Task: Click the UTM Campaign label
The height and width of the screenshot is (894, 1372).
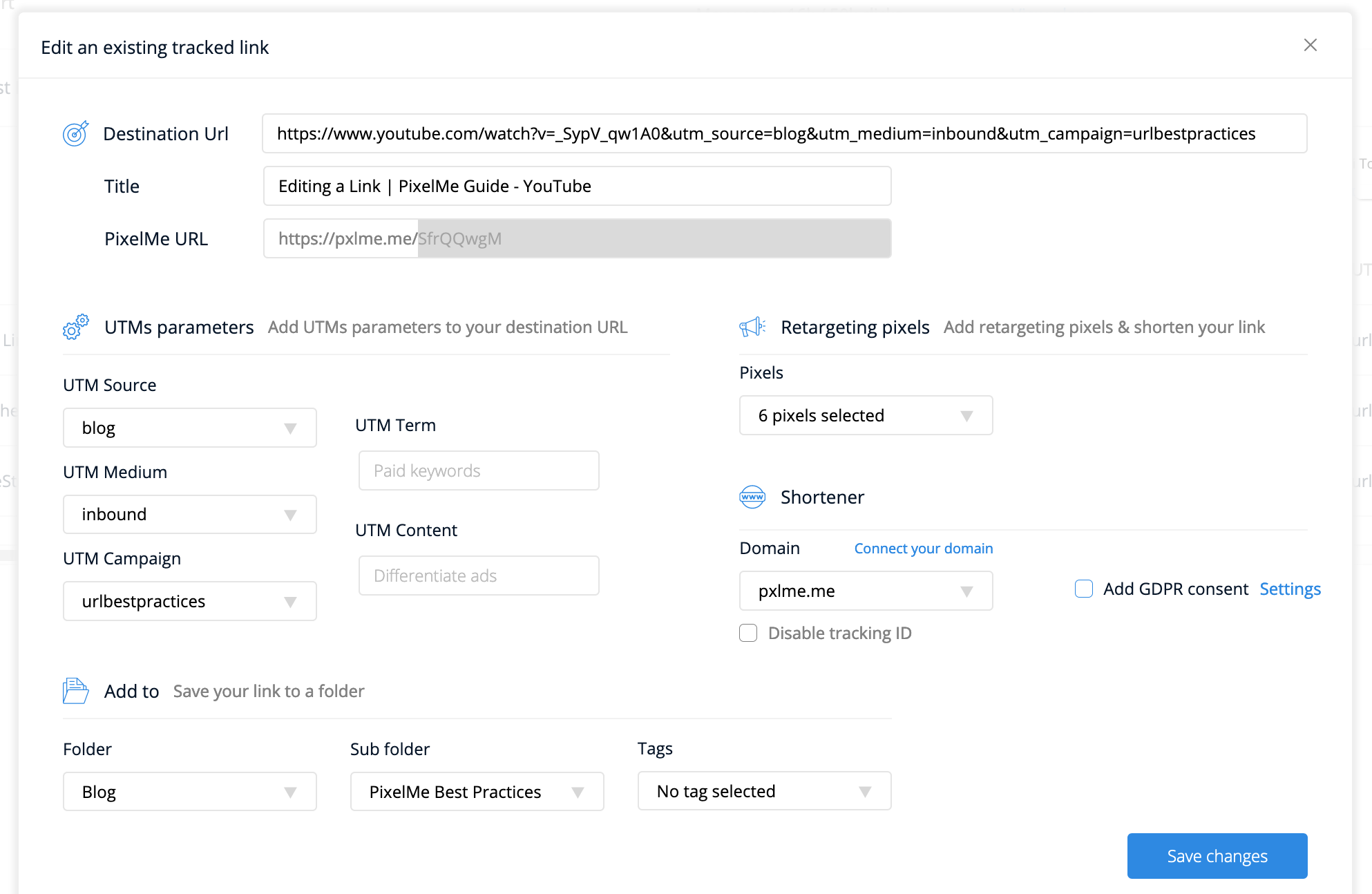Action: (x=122, y=558)
